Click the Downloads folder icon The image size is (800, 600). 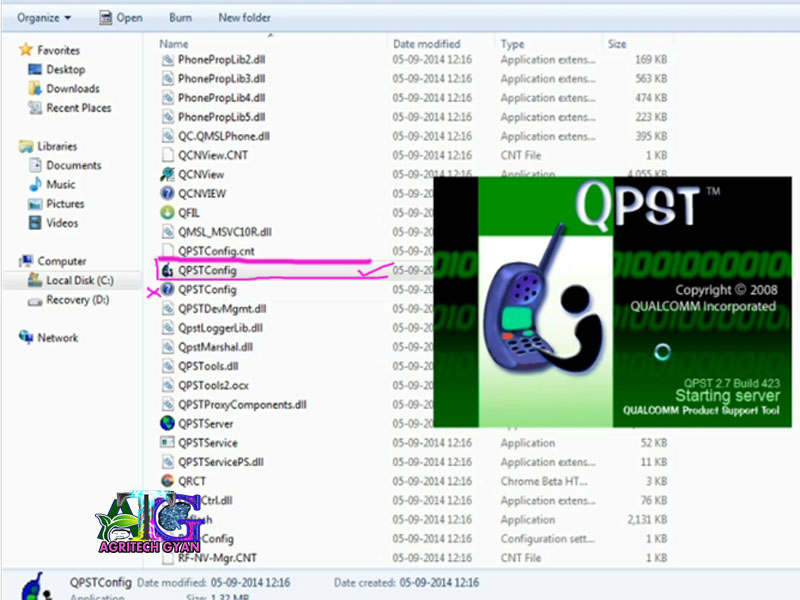pos(35,89)
